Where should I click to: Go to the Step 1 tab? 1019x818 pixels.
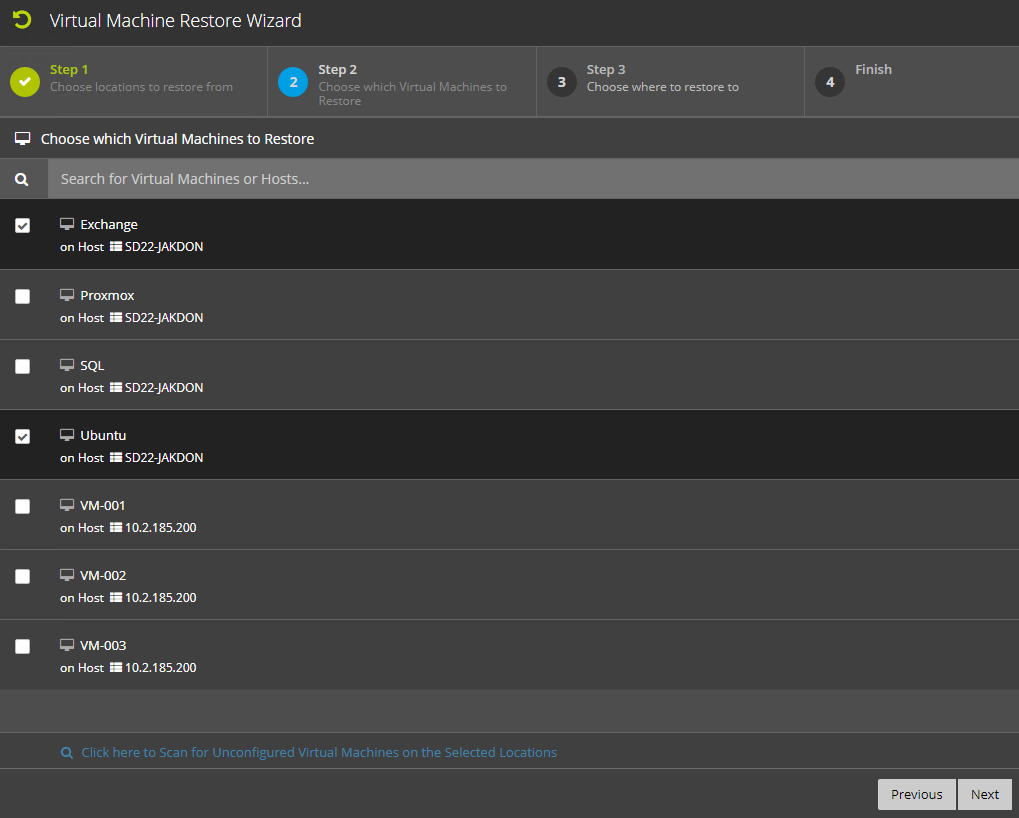click(x=133, y=82)
